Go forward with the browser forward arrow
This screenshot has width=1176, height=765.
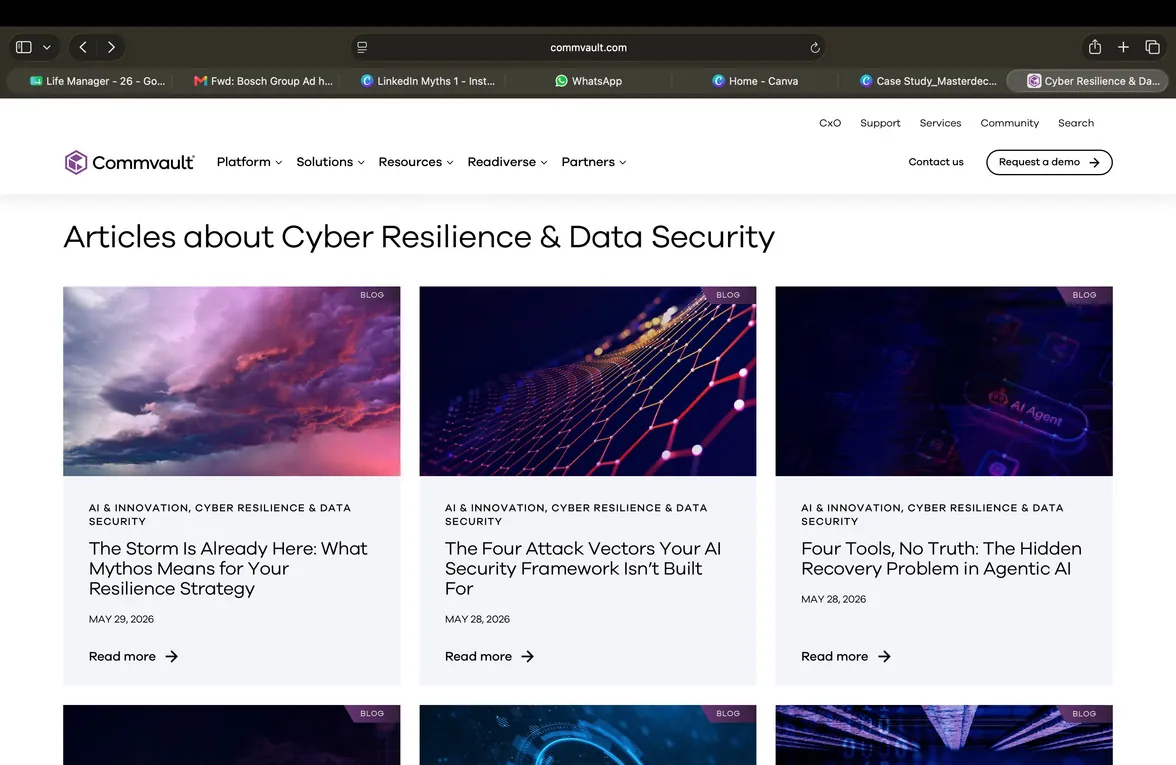(x=111, y=47)
